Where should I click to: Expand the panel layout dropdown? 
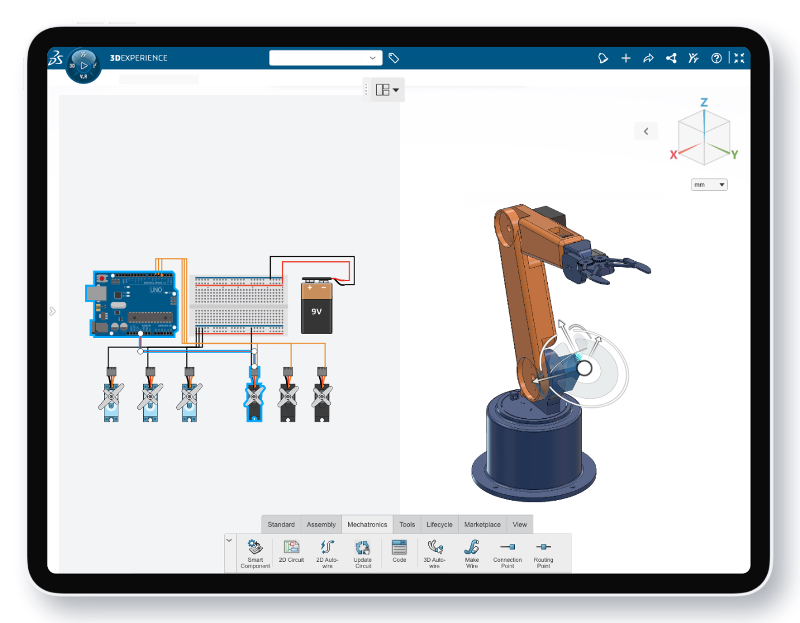coord(387,90)
